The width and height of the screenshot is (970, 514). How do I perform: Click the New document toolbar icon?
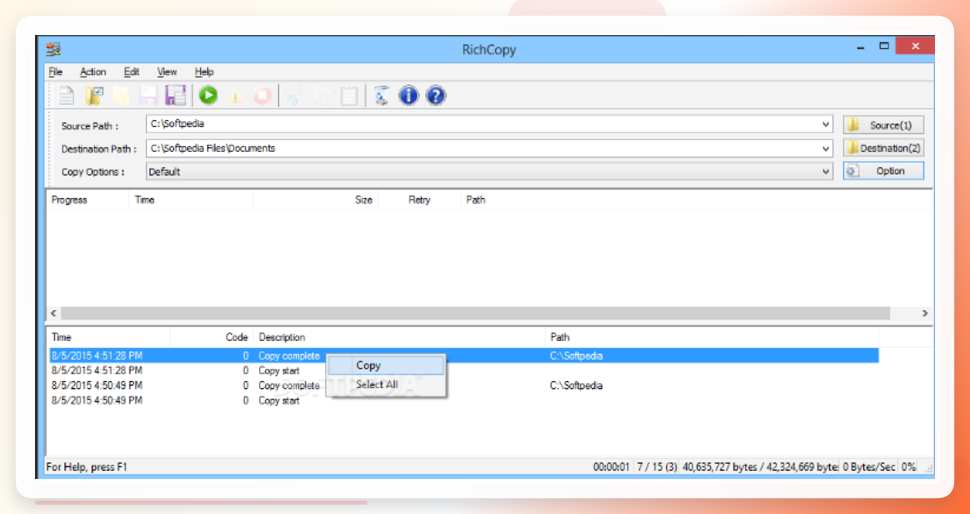[66, 95]
